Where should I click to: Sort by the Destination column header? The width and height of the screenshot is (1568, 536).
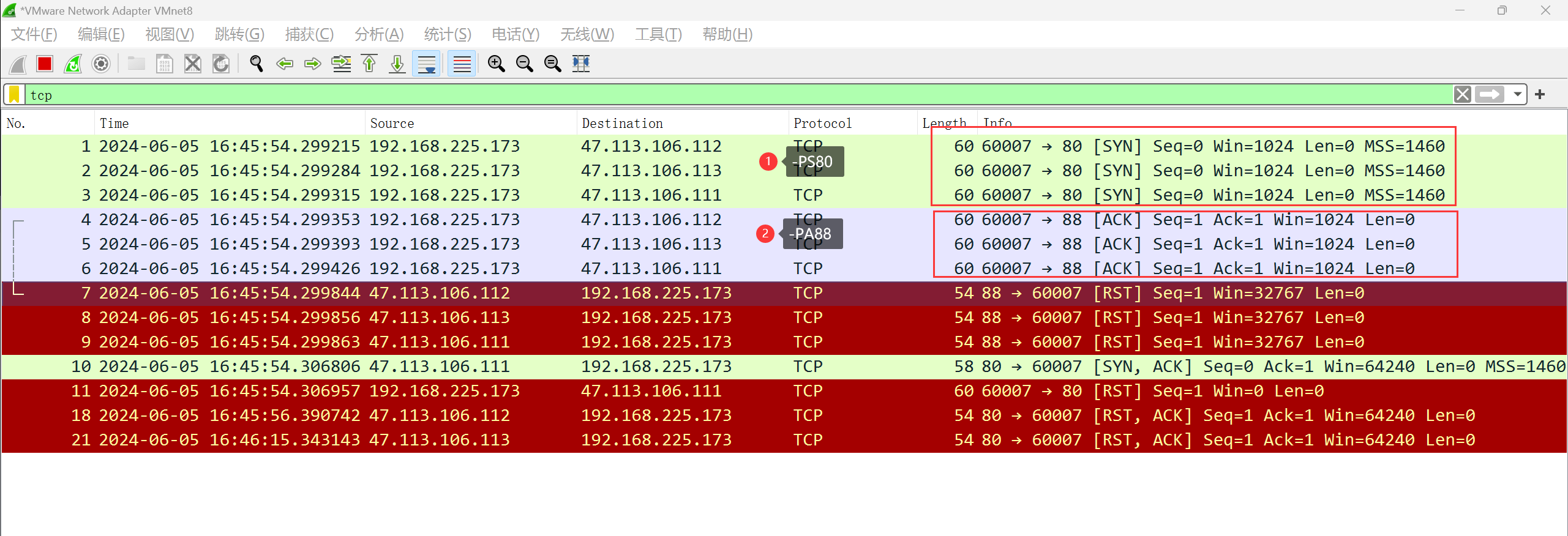pyautogui.click(x=683, y=123)
